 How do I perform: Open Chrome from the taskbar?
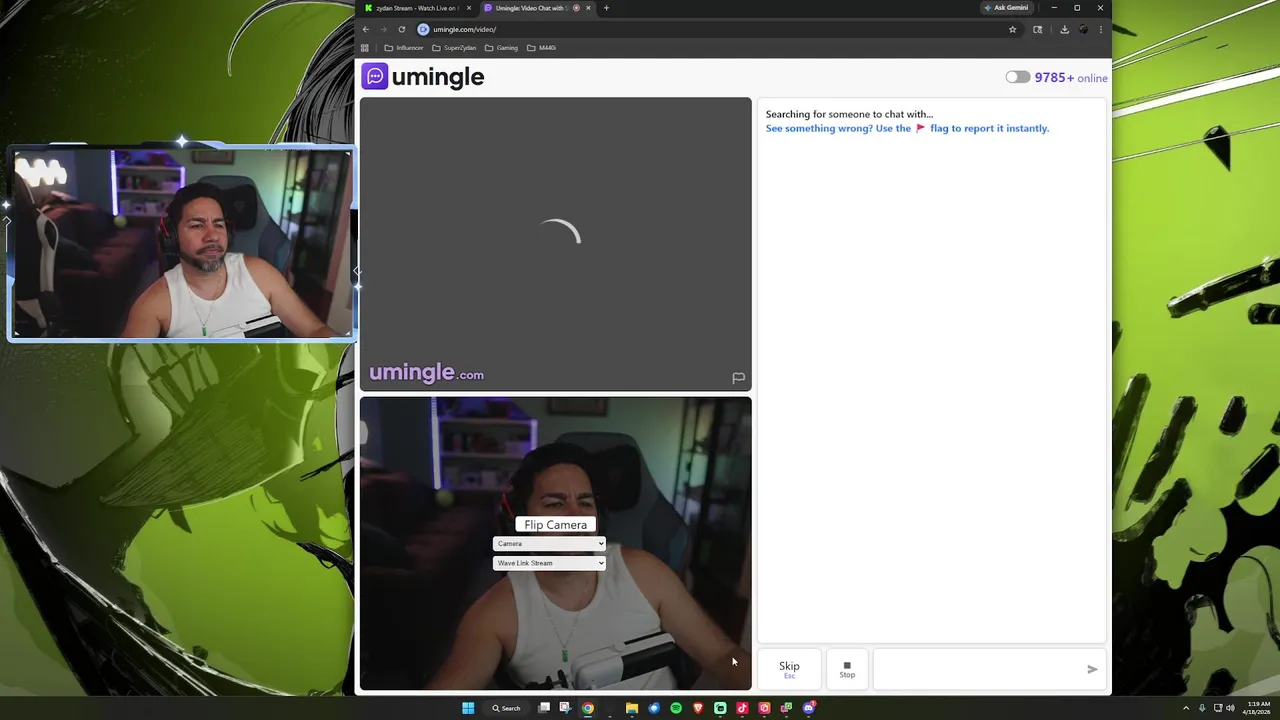pyautogui.click(x=588, y=708)
